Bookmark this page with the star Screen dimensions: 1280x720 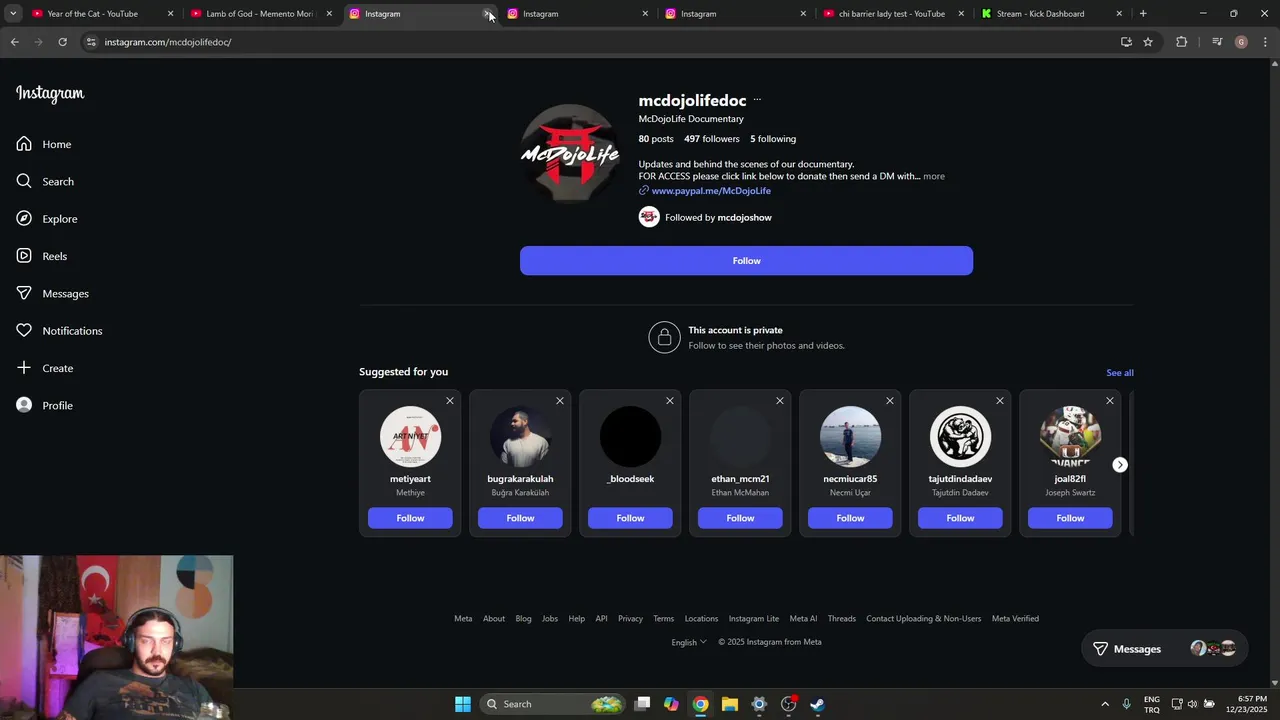pyautogui.click(x=1148, y=42)
